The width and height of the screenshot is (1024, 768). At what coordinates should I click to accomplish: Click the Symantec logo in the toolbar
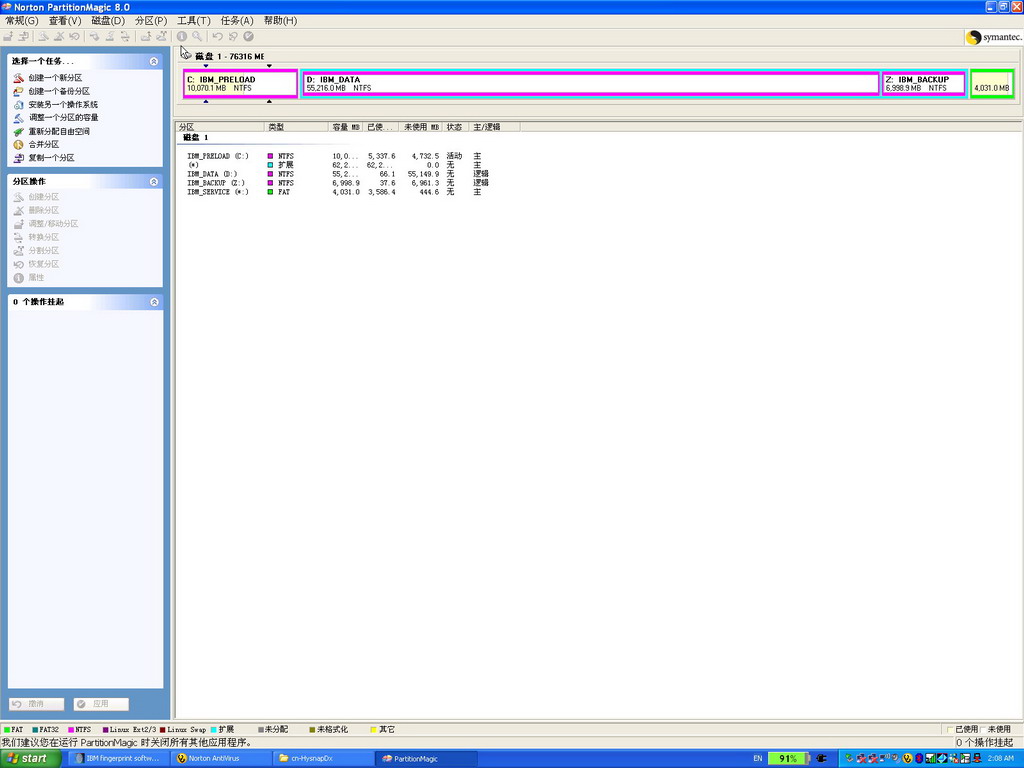coord(989,37)
